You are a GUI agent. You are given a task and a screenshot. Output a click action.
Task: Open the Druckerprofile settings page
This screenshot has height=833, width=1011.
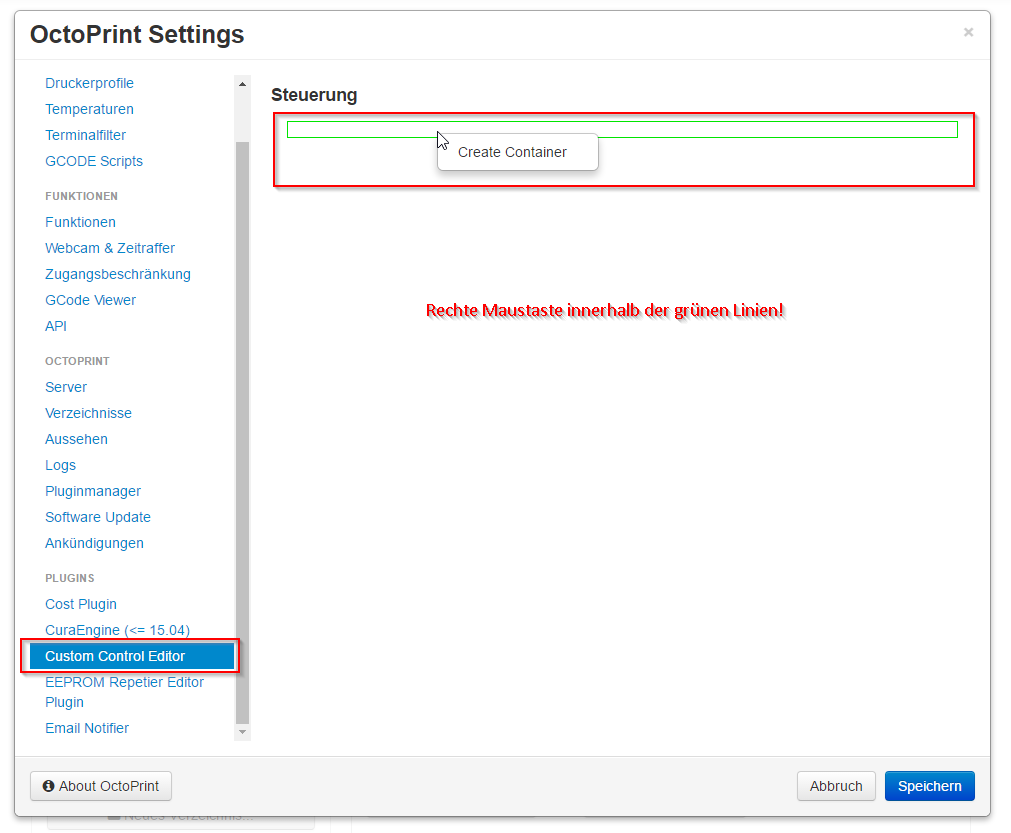pyautogui.click(x=89, y=83)
